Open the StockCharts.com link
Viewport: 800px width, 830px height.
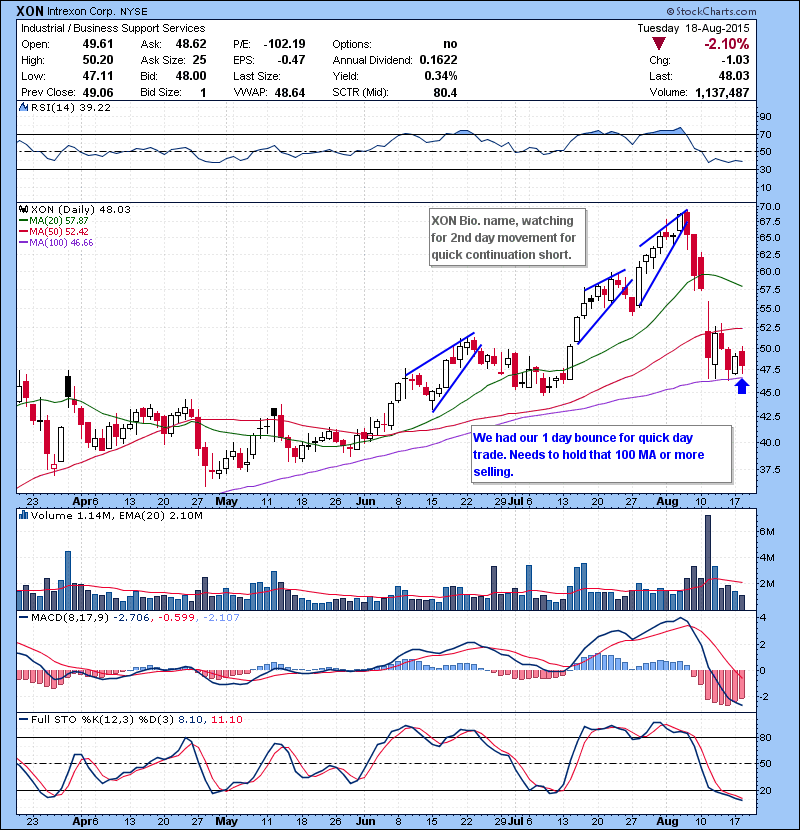pos(711,11)
